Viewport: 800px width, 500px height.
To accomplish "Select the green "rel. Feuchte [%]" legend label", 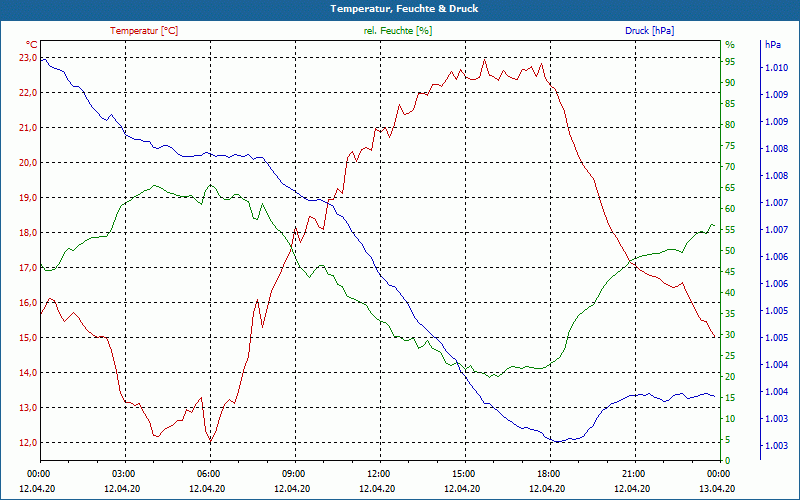I will (398, 31).
